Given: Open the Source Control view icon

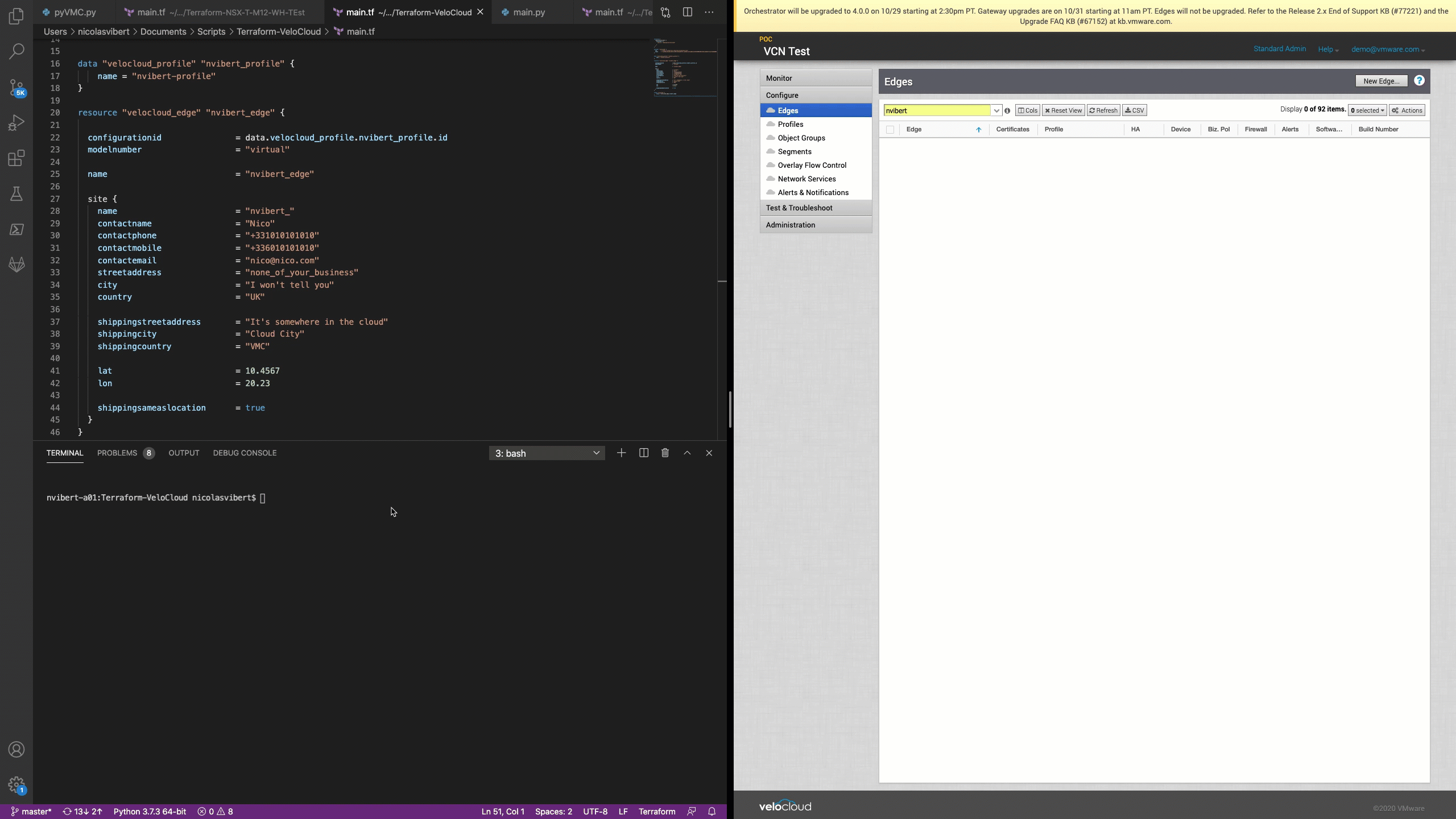Looking at the screenshot, I should 16,87.
